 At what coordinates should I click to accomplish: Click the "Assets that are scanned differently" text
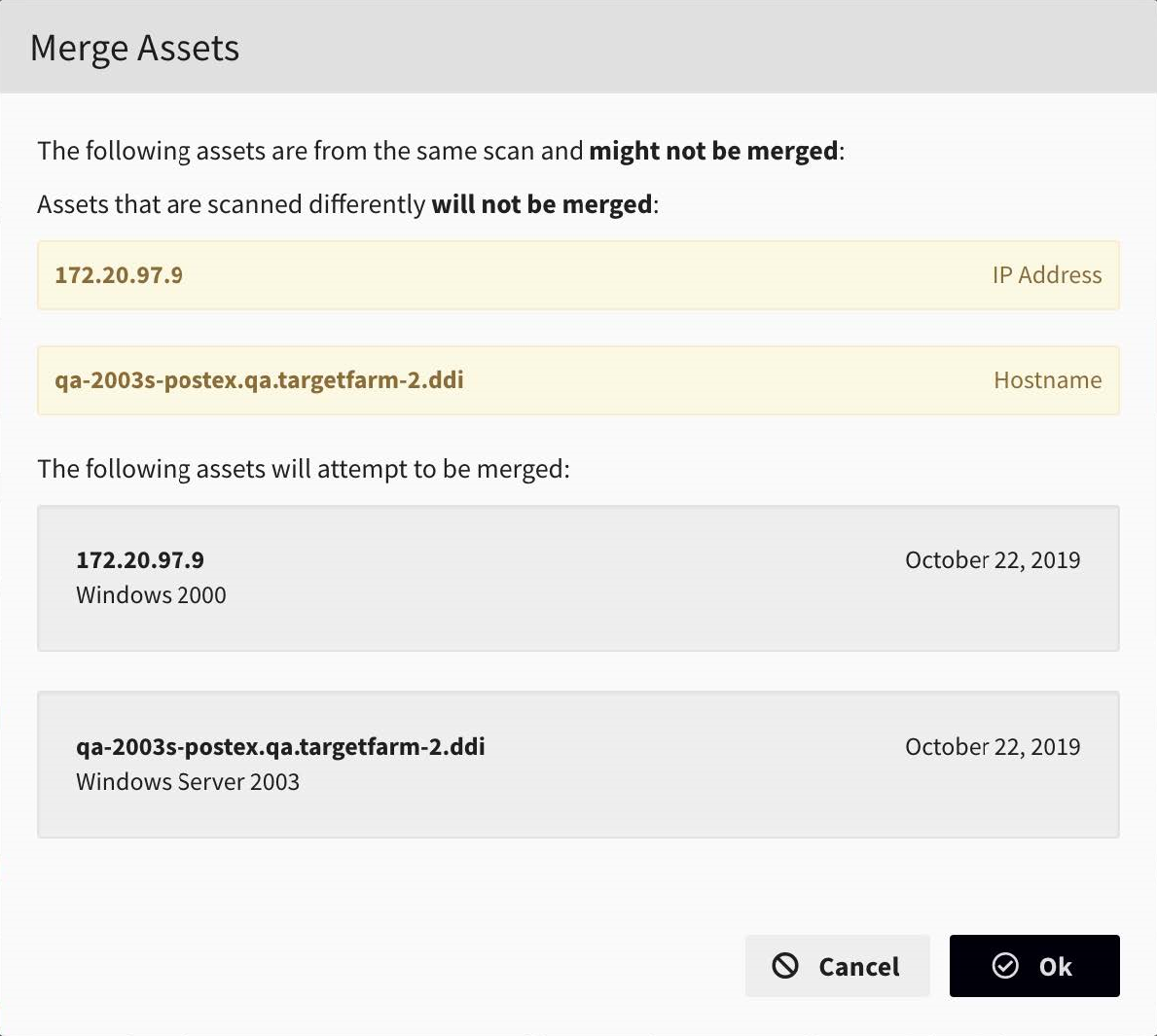(232, 204)
